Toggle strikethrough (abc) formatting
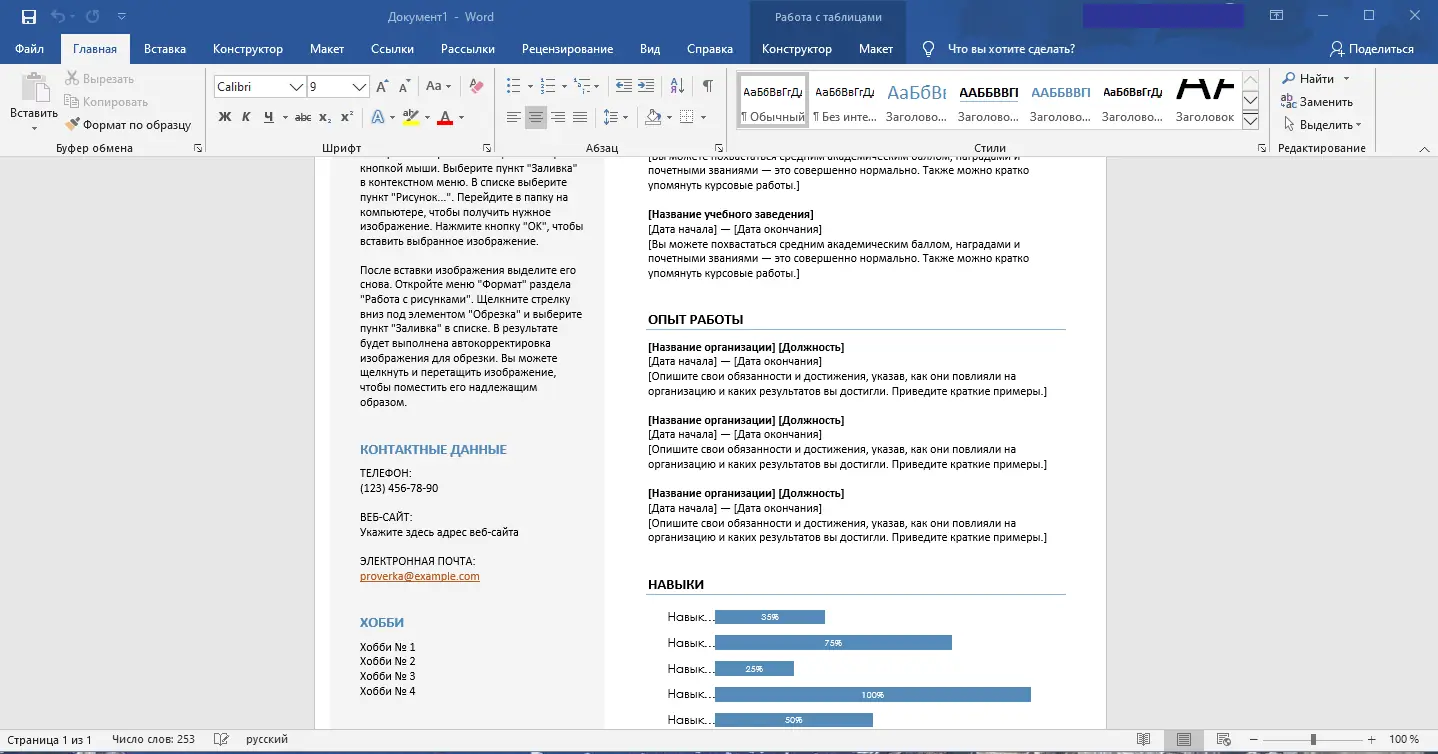Screen dimensions: 1438x754 (303, 117)
